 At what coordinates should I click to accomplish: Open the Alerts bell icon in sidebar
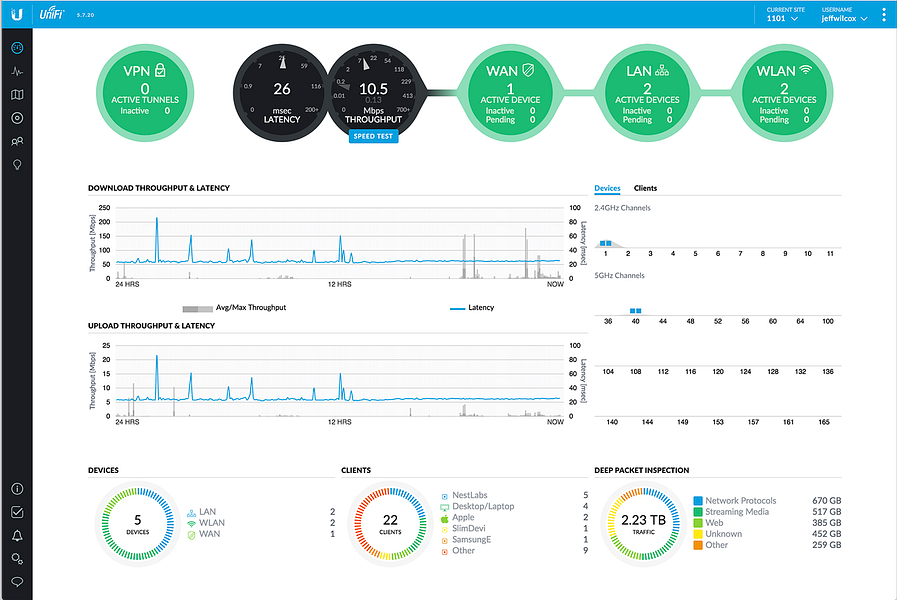pos(17,535)
